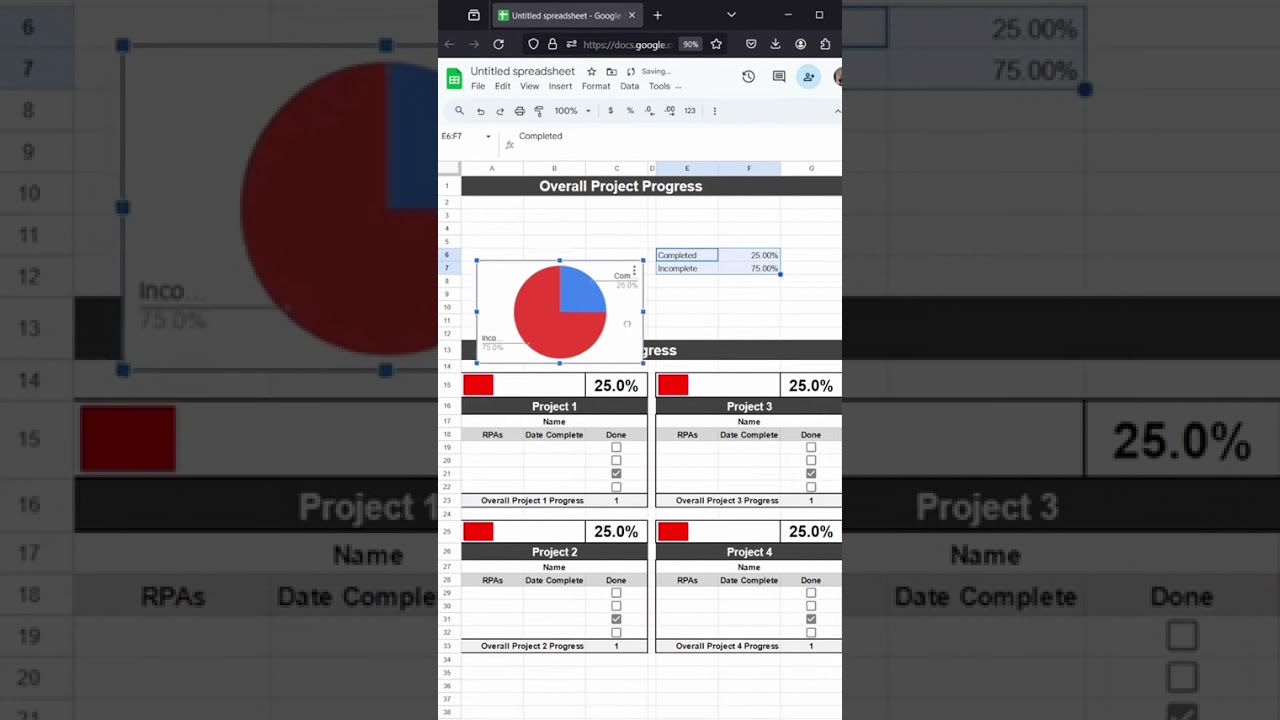Image resolution: width=1280 pixels, height=720 pixels.
Task: Click the move to folder icon
Action: click(x=611, y=72)
